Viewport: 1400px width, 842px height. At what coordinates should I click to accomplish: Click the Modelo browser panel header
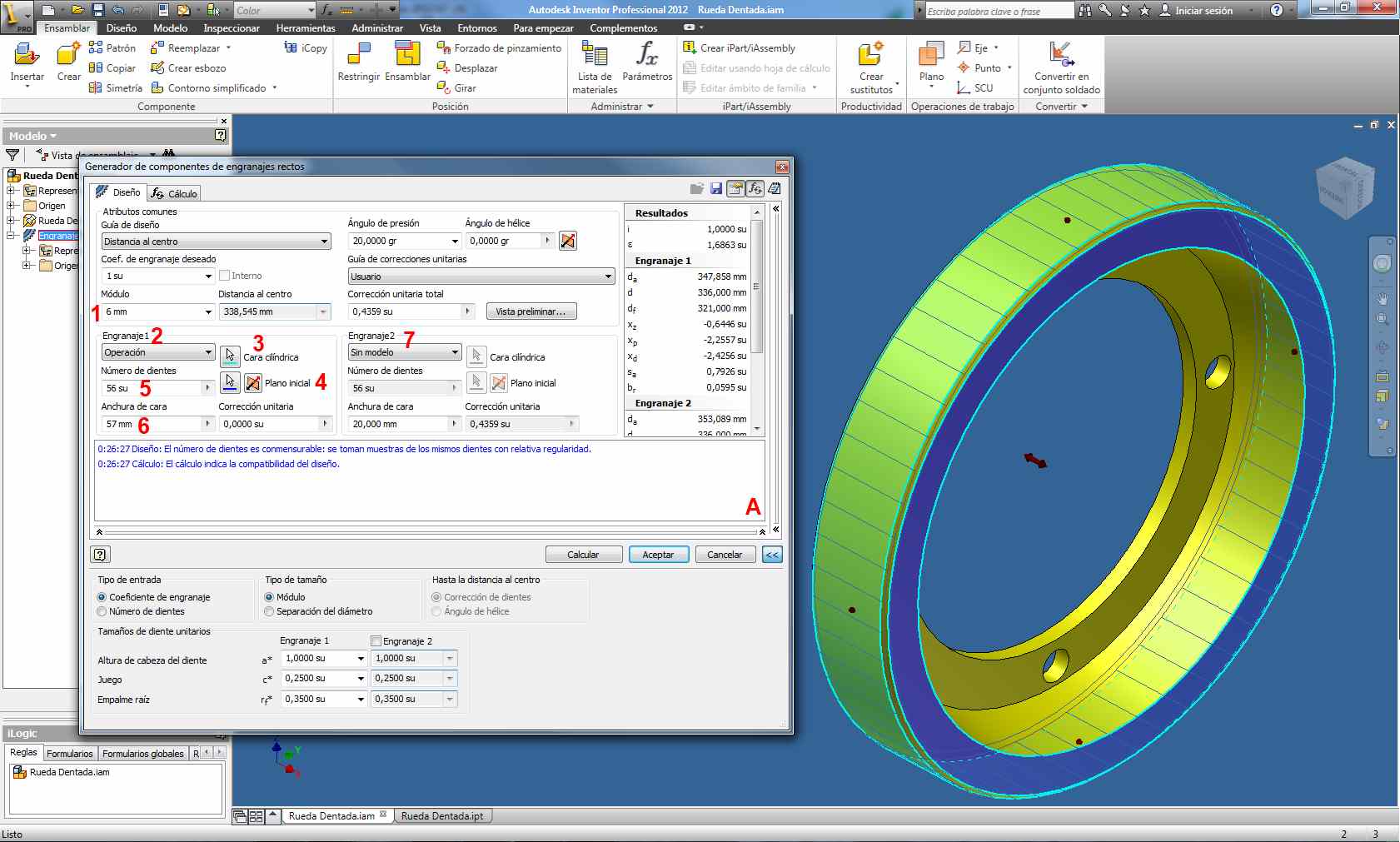coord(115,136)
